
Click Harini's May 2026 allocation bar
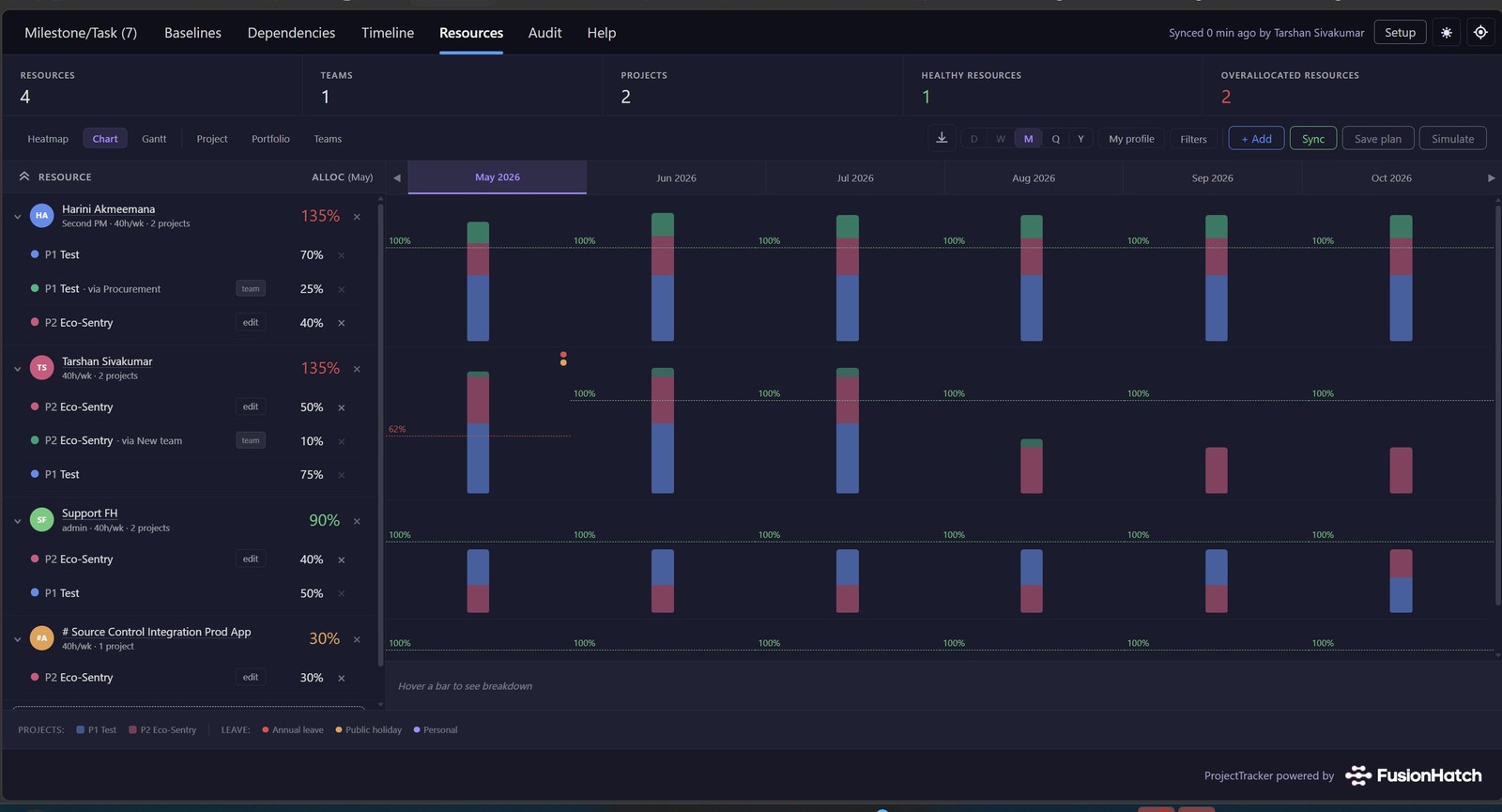pyautogui.click(x=478, y=282)
